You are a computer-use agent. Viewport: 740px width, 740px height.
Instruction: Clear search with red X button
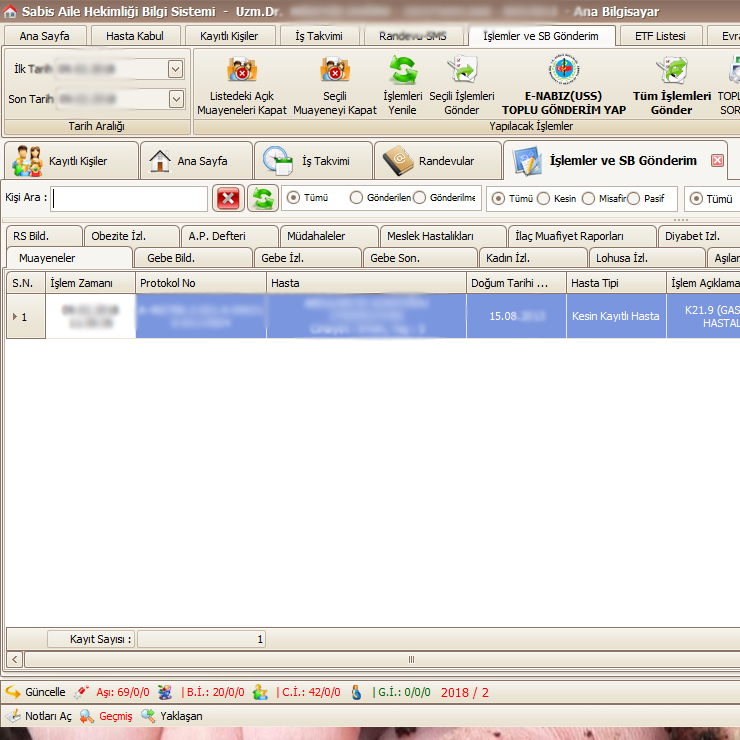click(228, 198)
